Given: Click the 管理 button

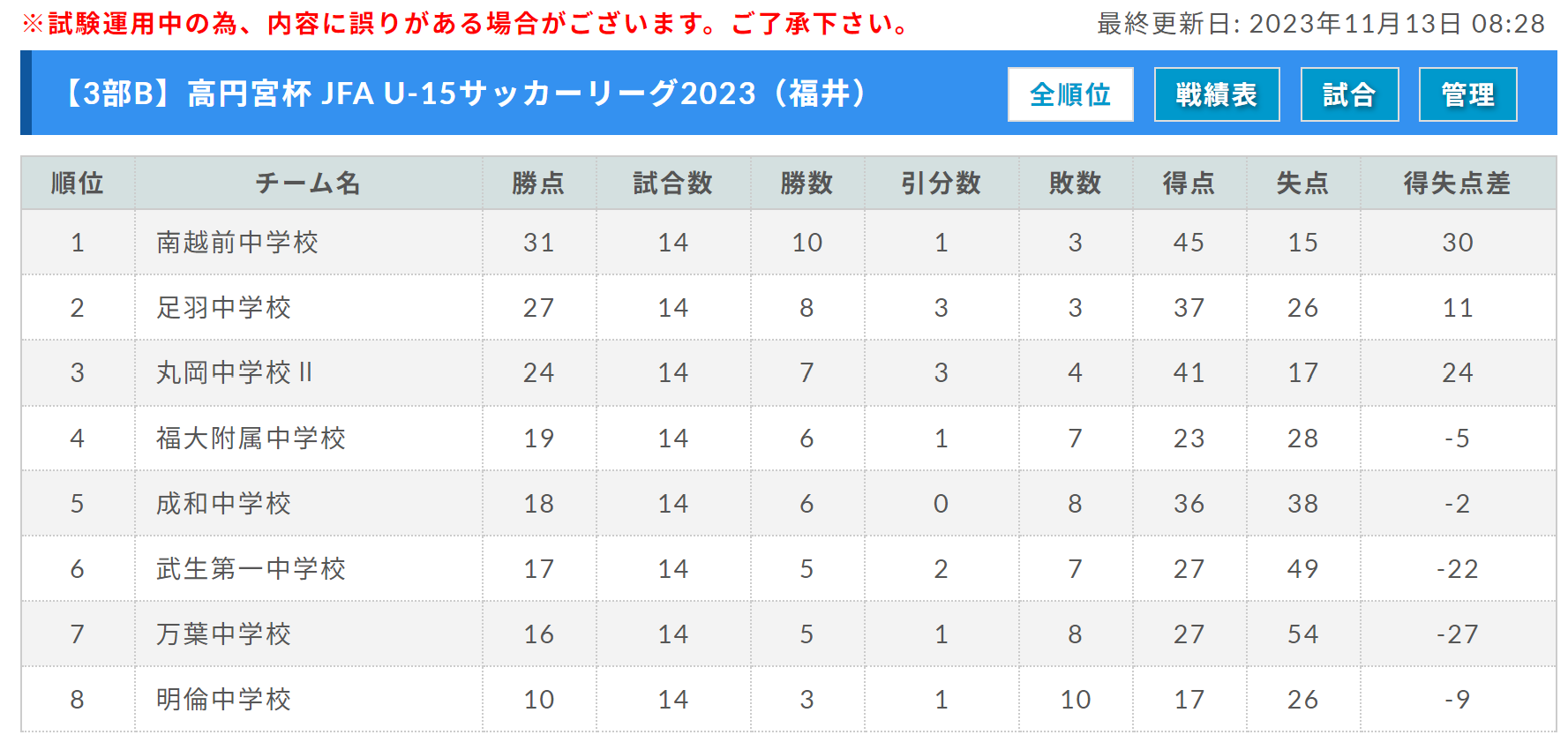Looking at the screenshot, I should pyautogui.click(x=1467, y=94).
